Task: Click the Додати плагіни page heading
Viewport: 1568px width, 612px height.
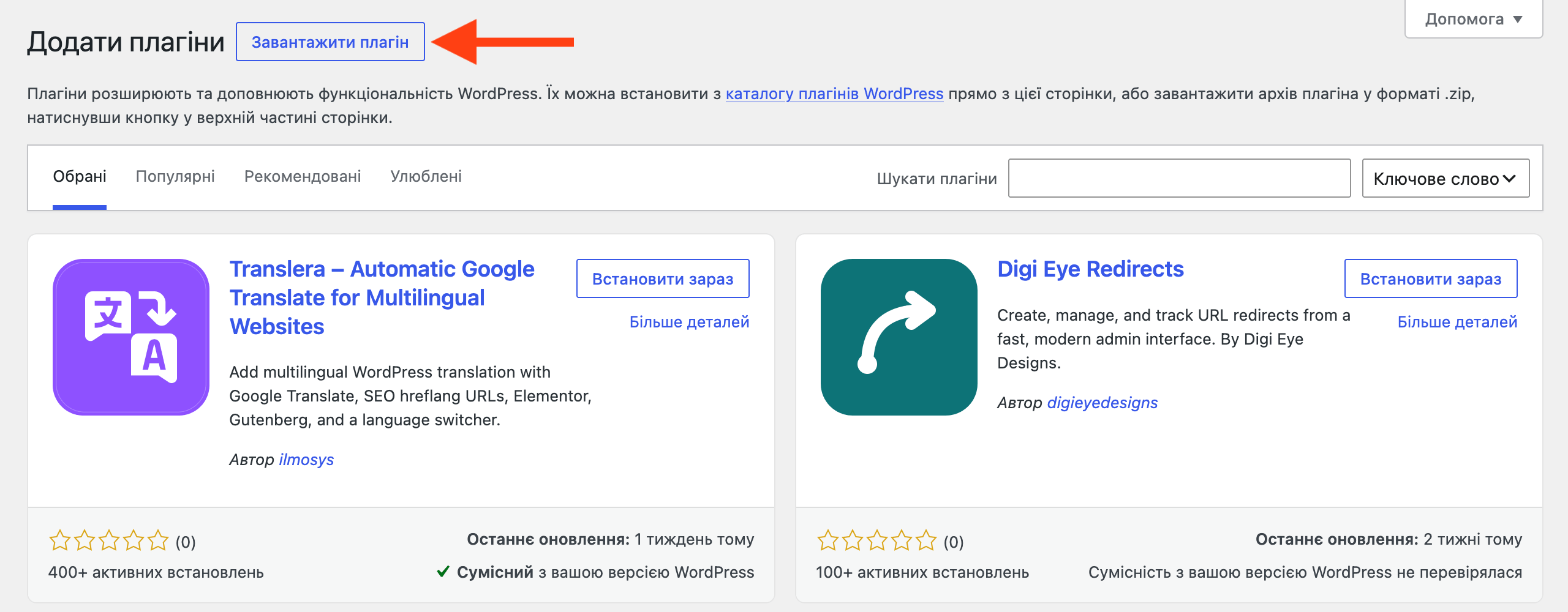Action: (x=126, y=42)
